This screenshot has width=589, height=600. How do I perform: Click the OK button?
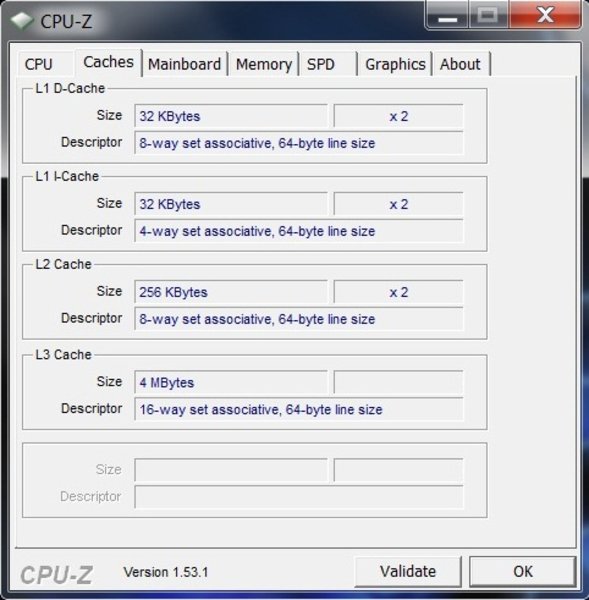[x=523, y=571]
